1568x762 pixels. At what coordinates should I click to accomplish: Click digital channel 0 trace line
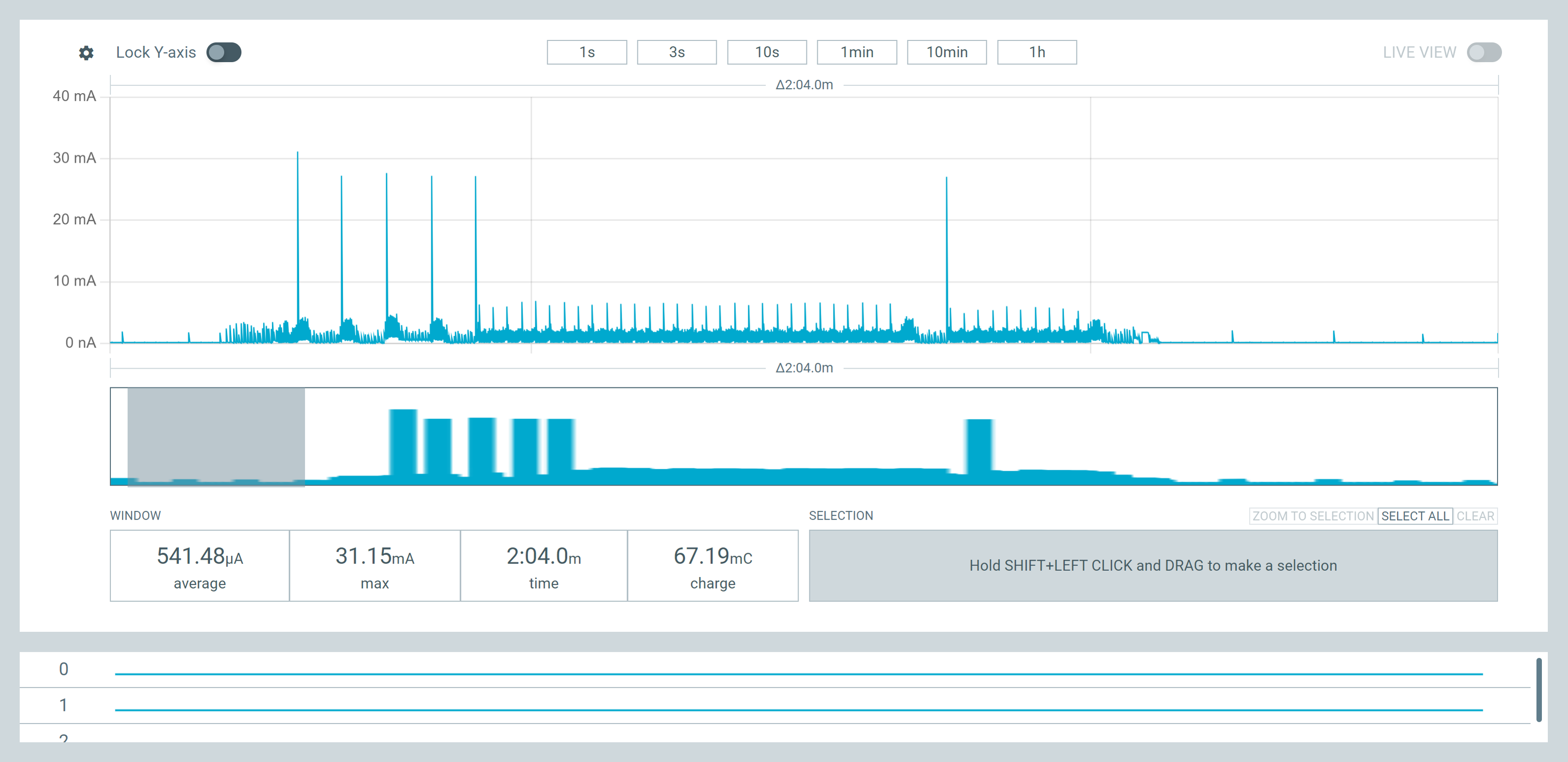799,674
